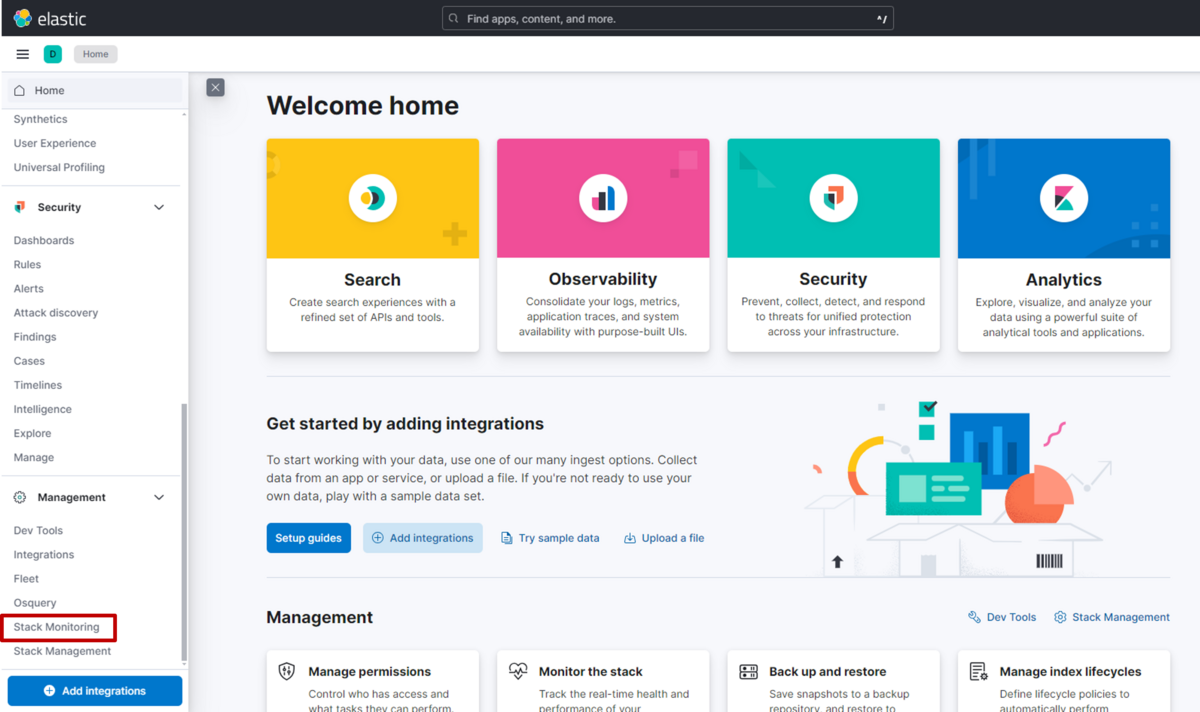The height and width of the screenshot is (712, 1200).
Task: Open Security Dashboards in sidebar
Action: 44,240
